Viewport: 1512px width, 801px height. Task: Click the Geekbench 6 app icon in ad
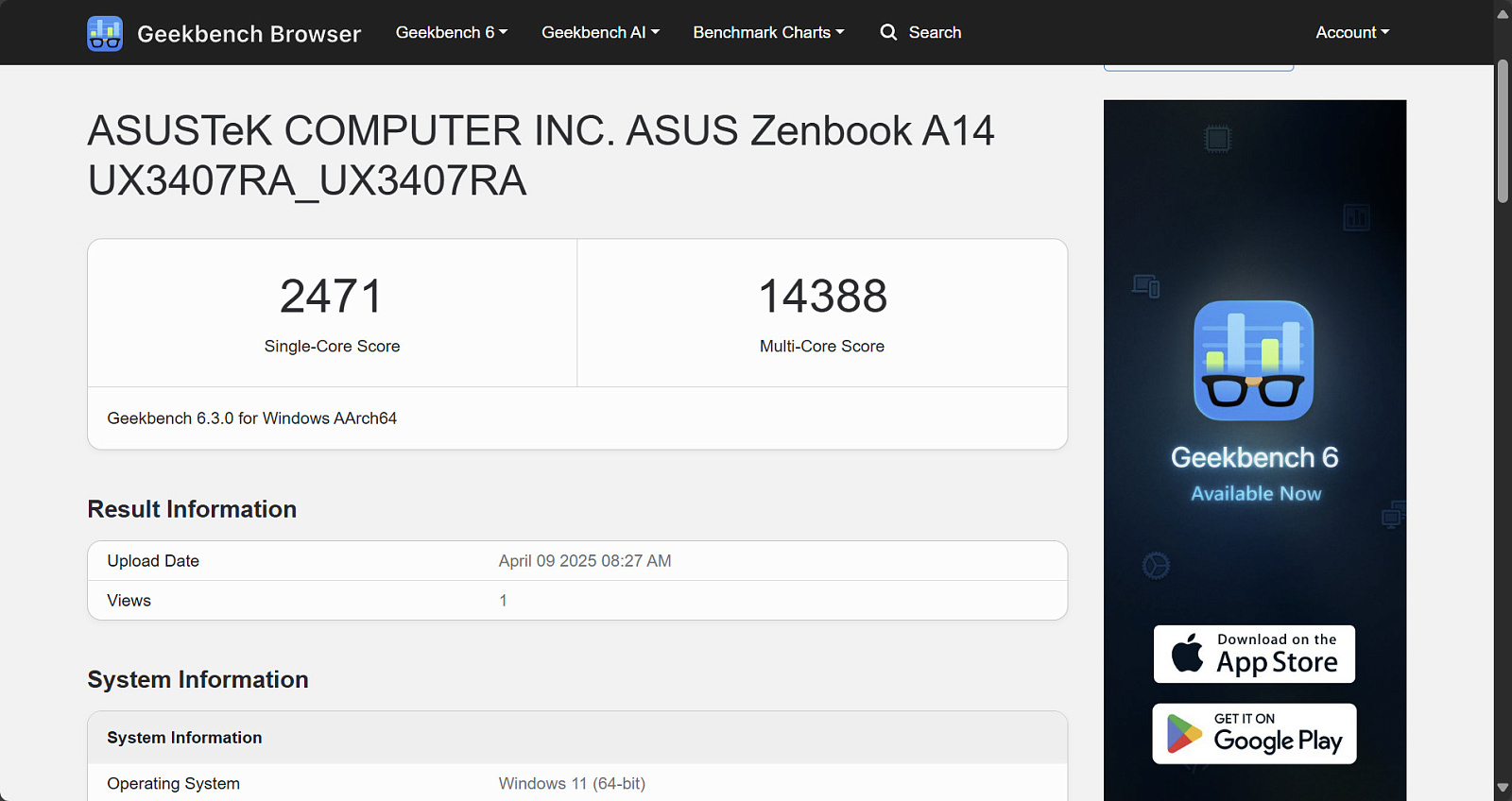click(x=1254, y=361)
